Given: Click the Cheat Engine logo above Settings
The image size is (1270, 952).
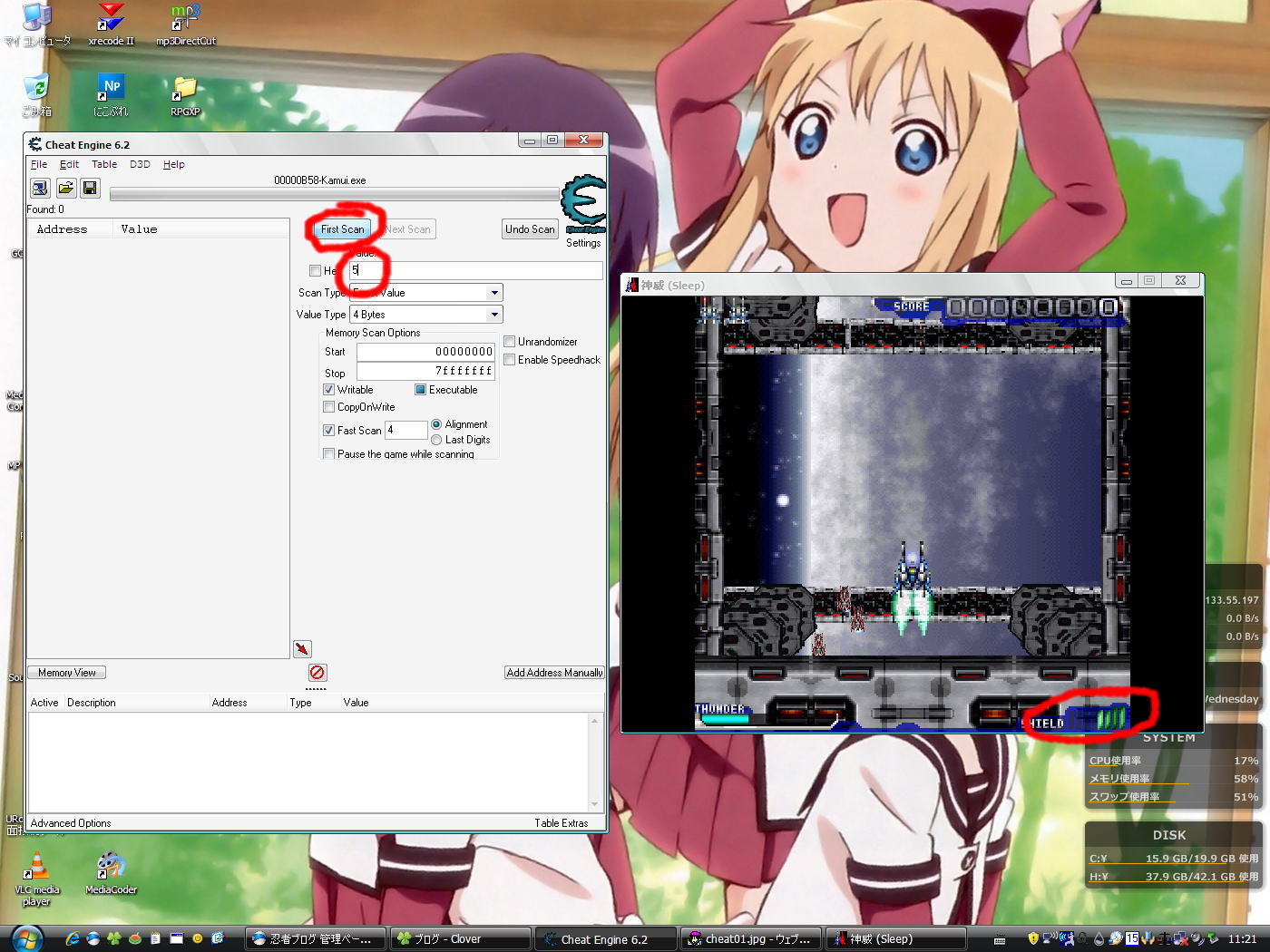Looking at the screenshot, I should 583,203.
